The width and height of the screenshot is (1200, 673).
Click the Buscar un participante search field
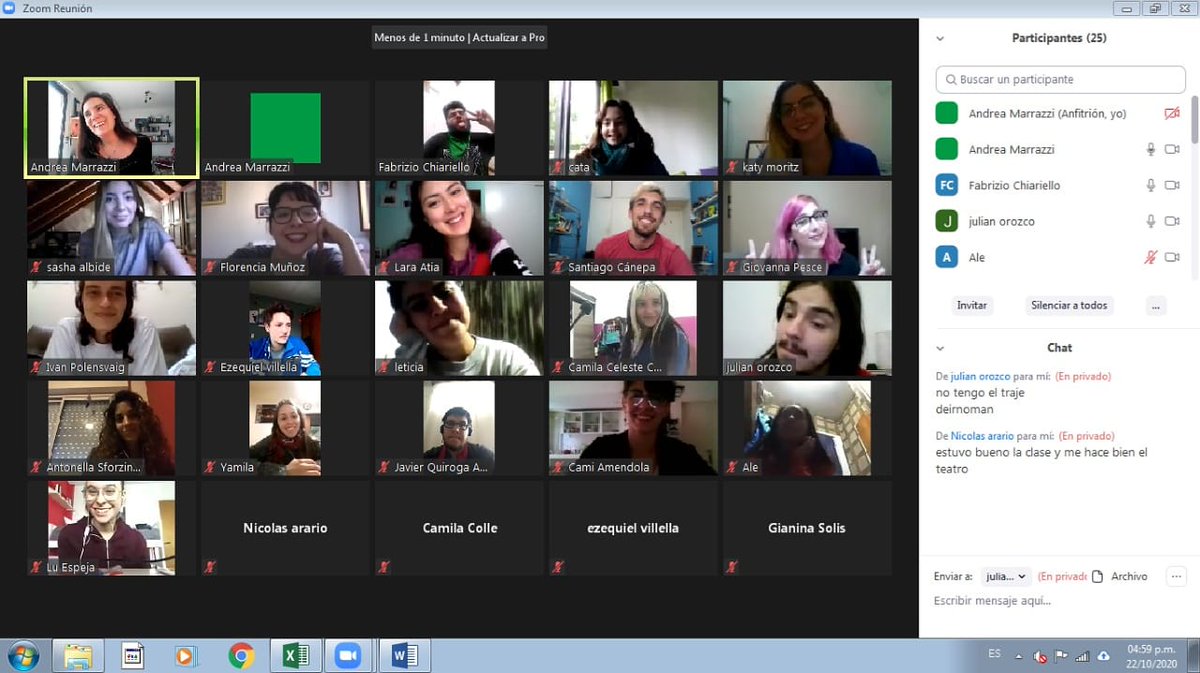1060,79
